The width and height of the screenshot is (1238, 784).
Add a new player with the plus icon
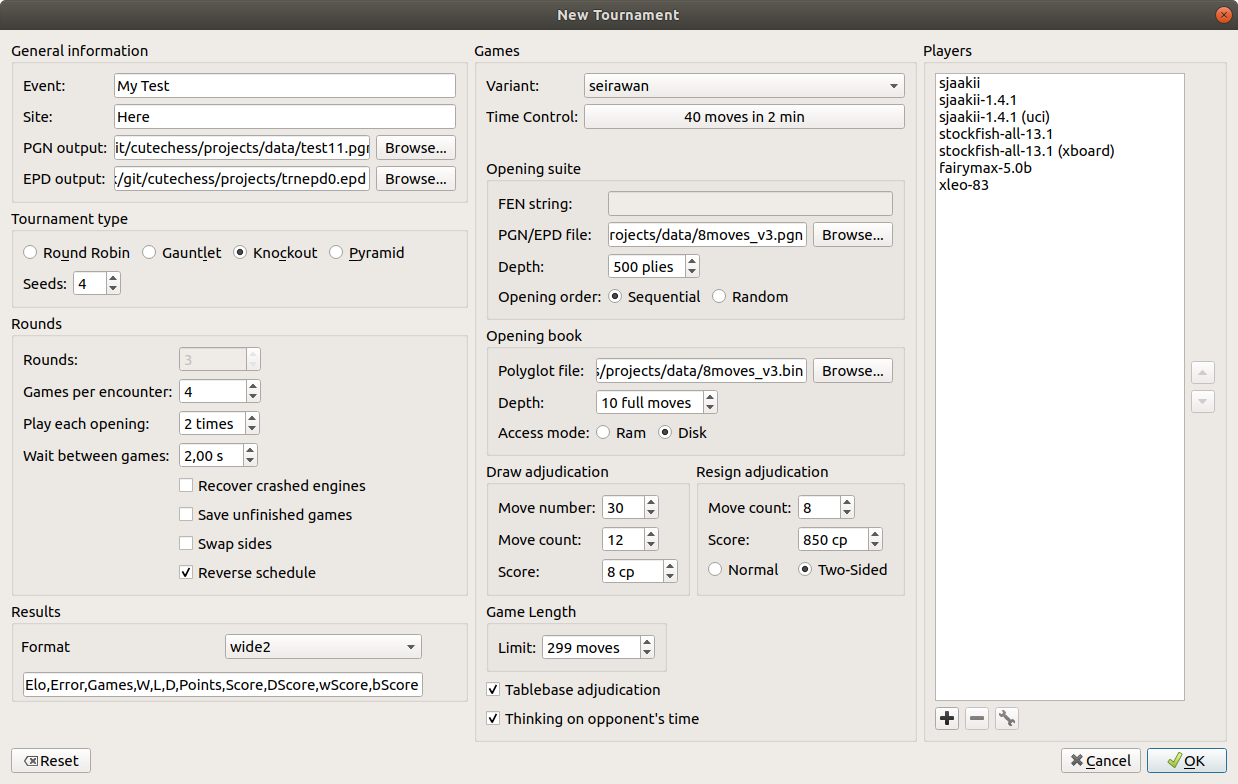pos(947,718)
